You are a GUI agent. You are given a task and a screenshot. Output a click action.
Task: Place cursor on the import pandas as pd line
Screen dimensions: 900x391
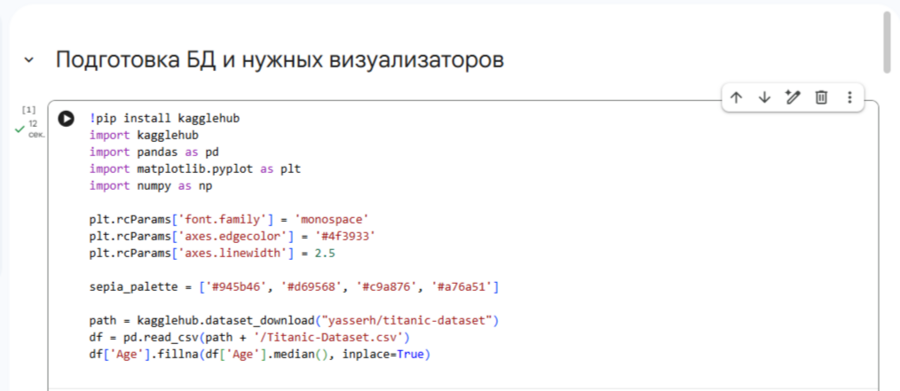[x=154, y=152]
